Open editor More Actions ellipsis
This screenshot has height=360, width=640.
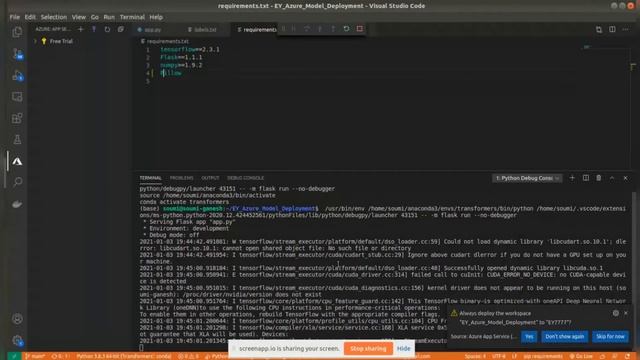(x=625, y=29)
